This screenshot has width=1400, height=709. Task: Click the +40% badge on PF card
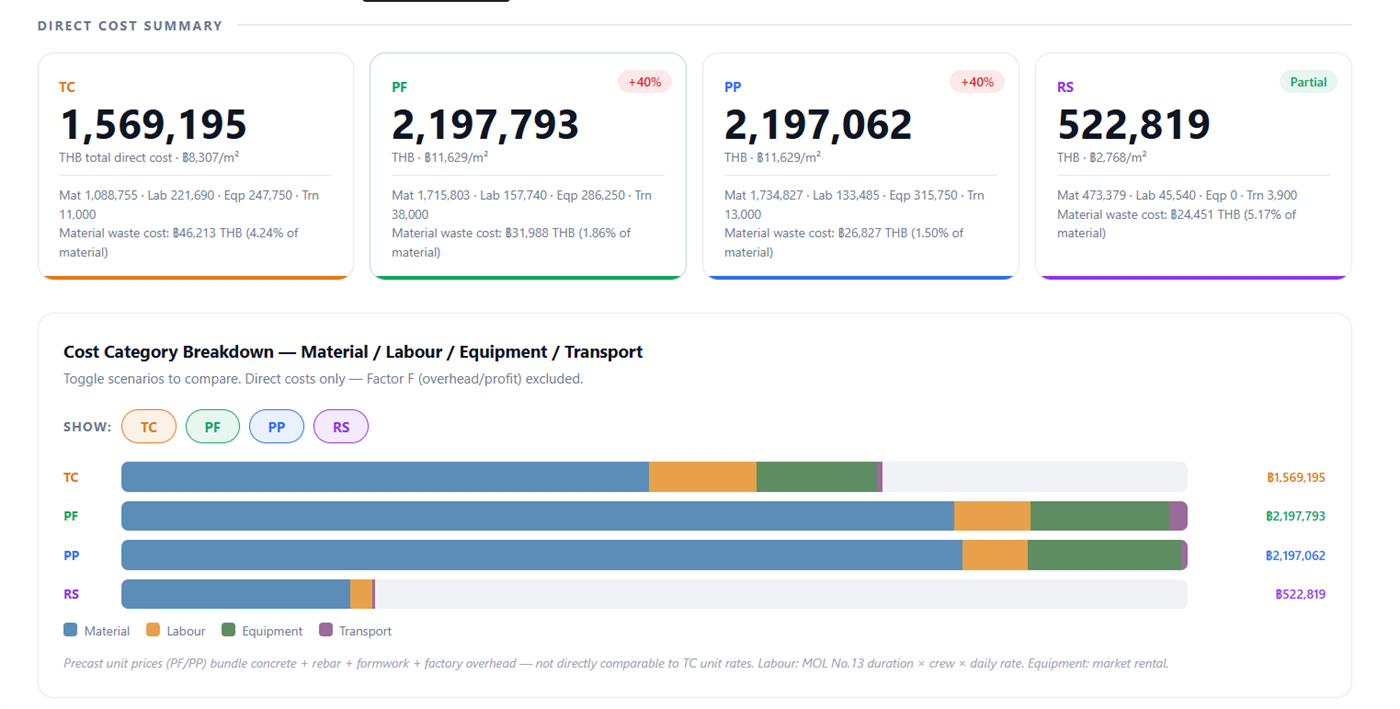[x=644, y=82]
